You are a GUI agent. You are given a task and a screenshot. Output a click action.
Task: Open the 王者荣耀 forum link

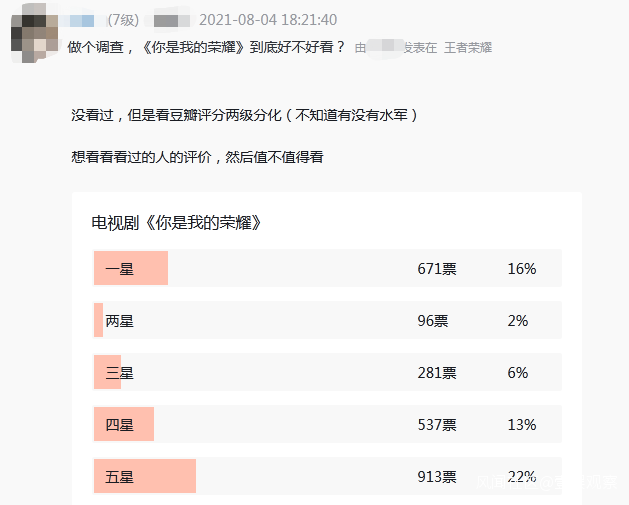click(467, 48)
